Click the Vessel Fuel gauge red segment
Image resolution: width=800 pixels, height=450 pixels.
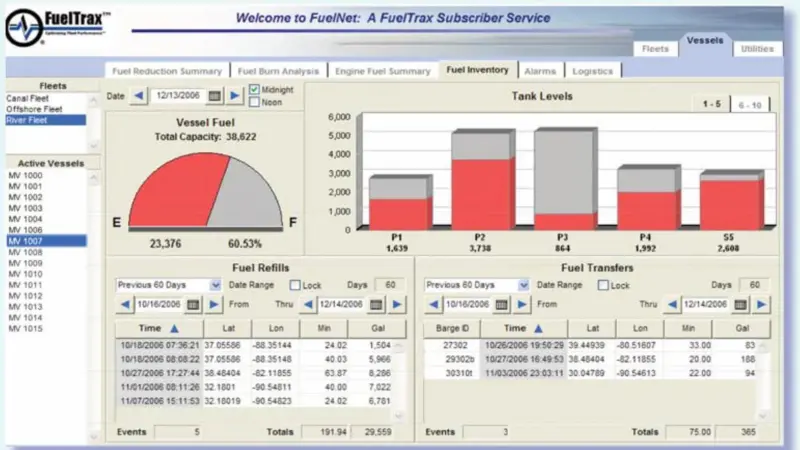[176, 191]
